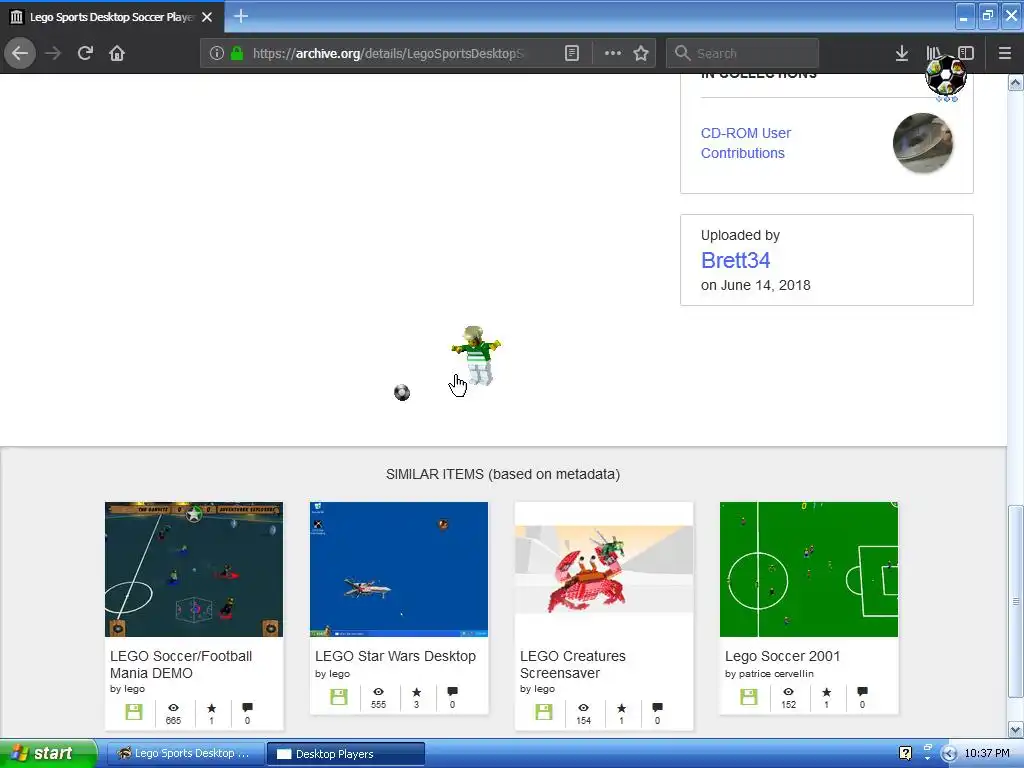Image resolution: width=1024 pixels, height=768 pixels.
Task: Click software disk icon on Football Mania card
Action: click(x=134, y=712)
